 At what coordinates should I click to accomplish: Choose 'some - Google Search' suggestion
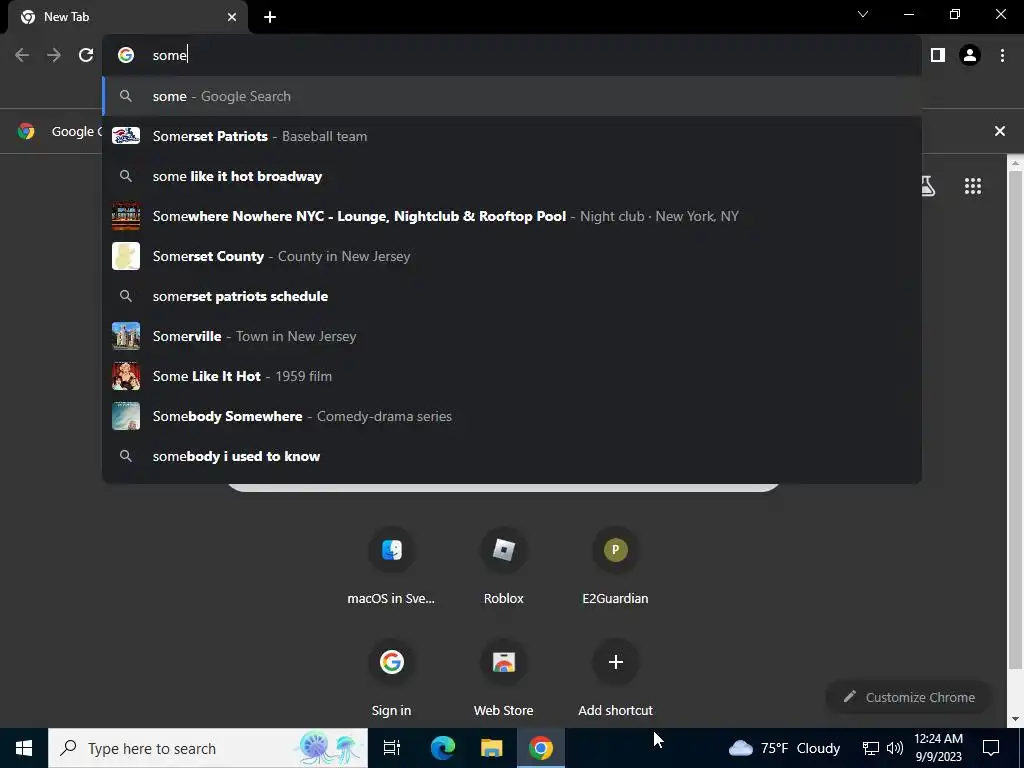click(512, 96)
